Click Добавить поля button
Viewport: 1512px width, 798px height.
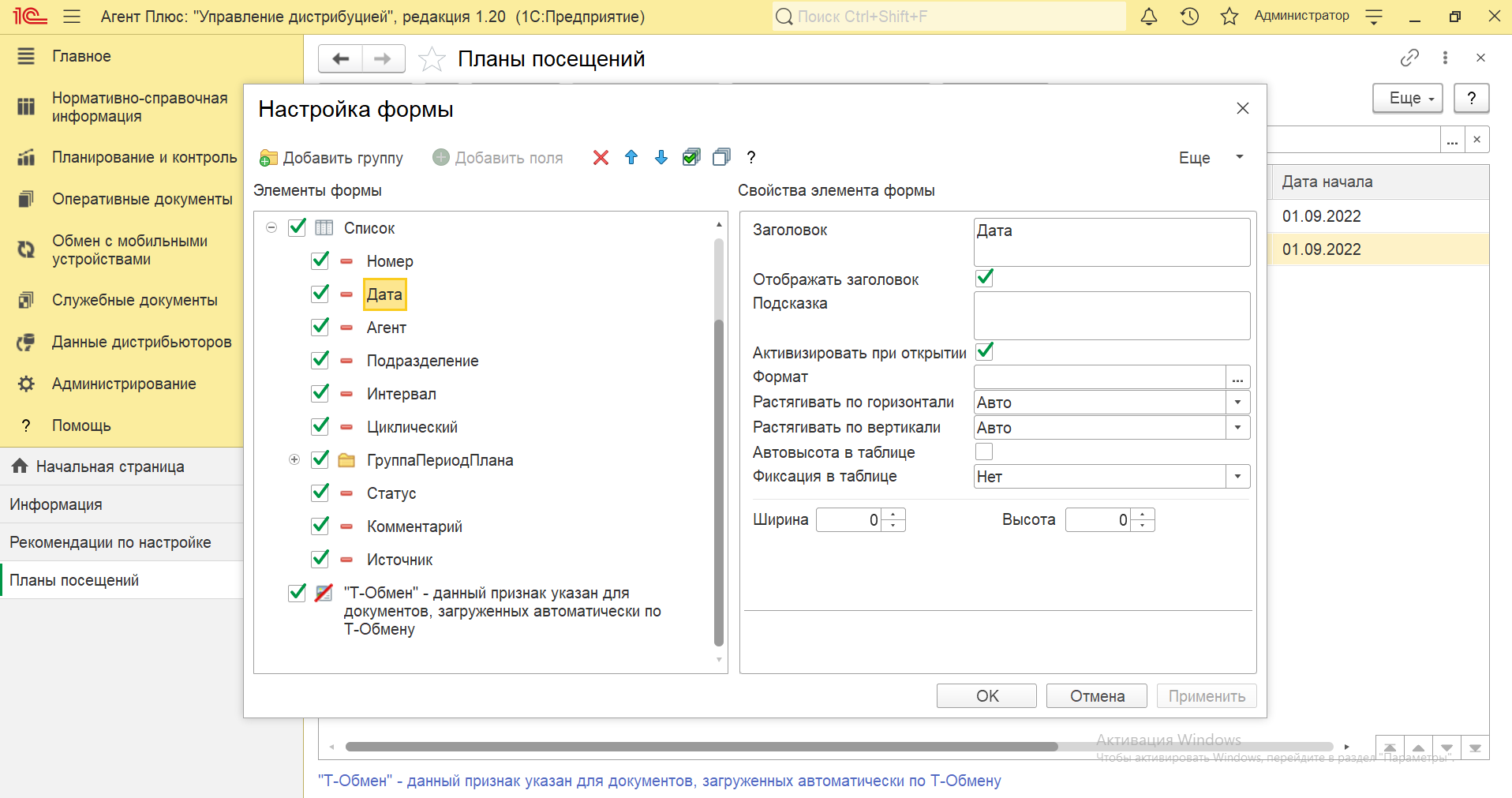click(x=498, y=158)
